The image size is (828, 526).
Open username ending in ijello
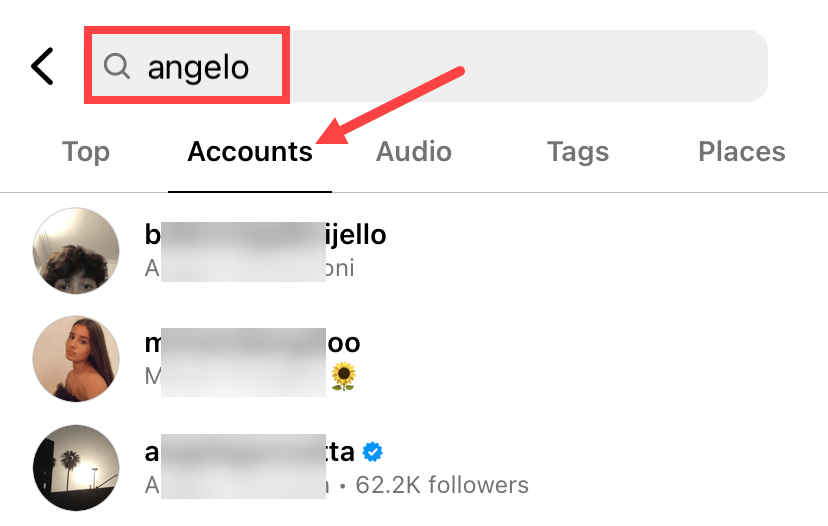(x=266, y=235)
